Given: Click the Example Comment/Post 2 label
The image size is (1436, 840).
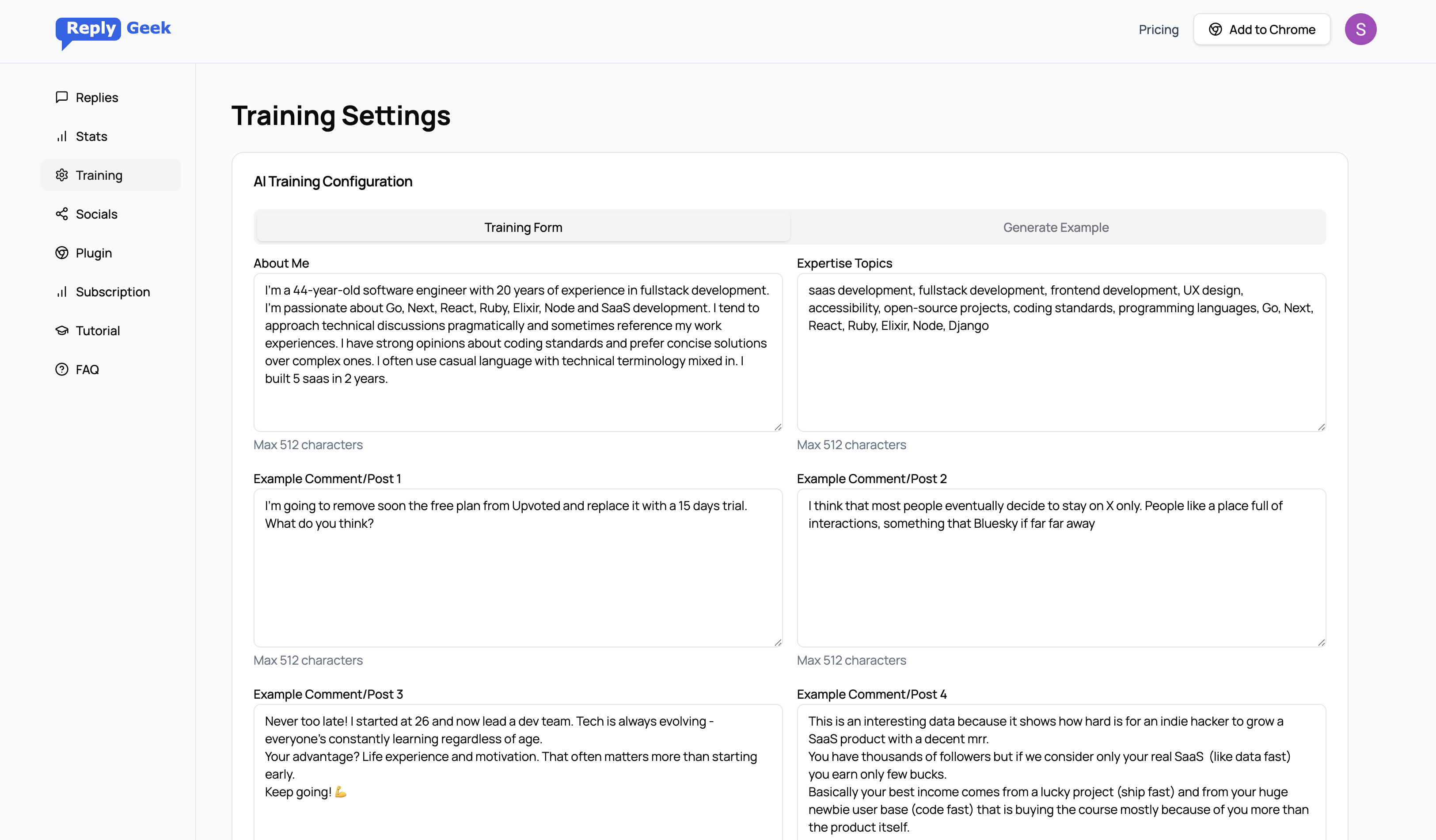Looking at the screenshot, I should click(x=872, y=478).
